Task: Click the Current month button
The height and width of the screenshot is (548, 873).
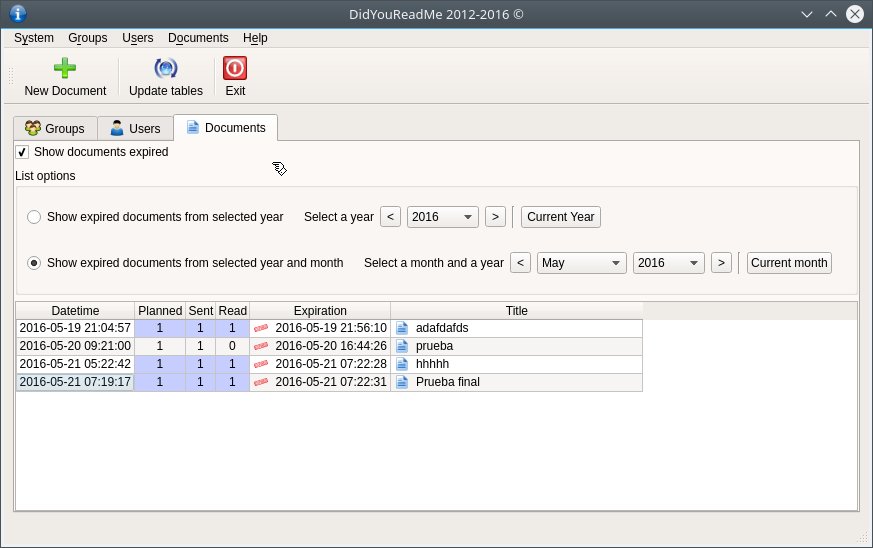Action: pos(789,263)
